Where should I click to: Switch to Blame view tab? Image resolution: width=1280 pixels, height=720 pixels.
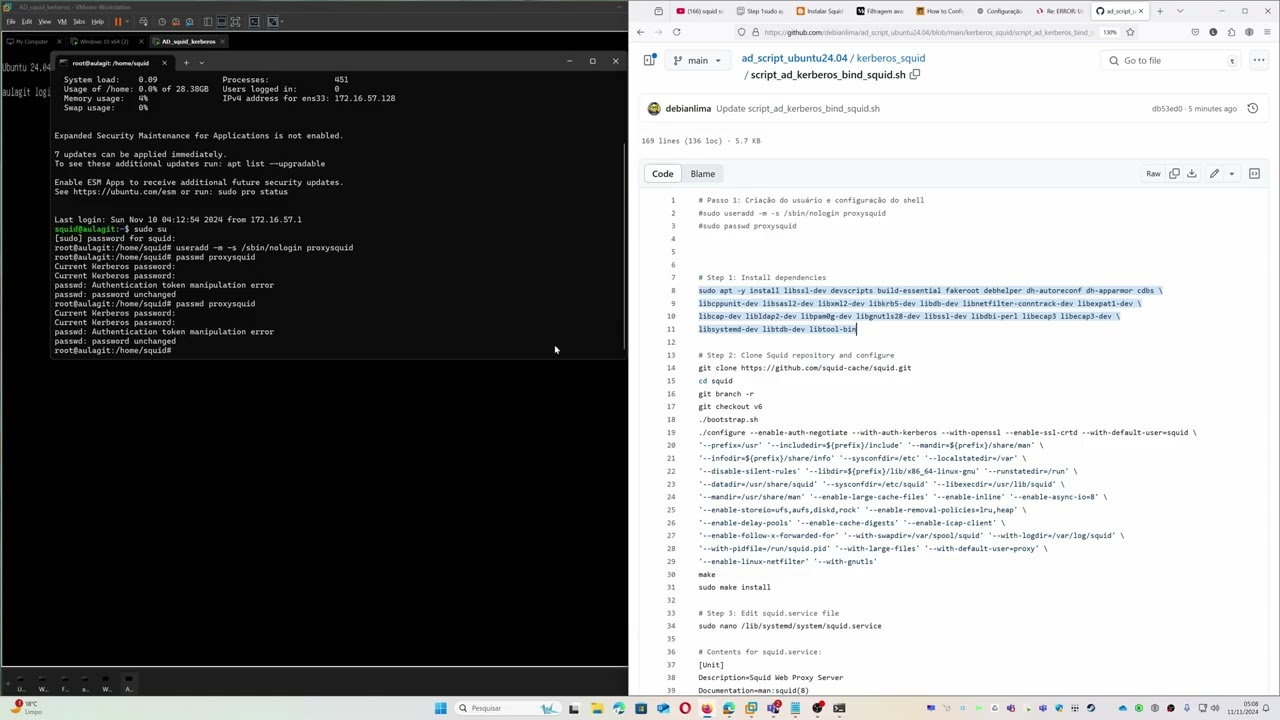point(702,174)
